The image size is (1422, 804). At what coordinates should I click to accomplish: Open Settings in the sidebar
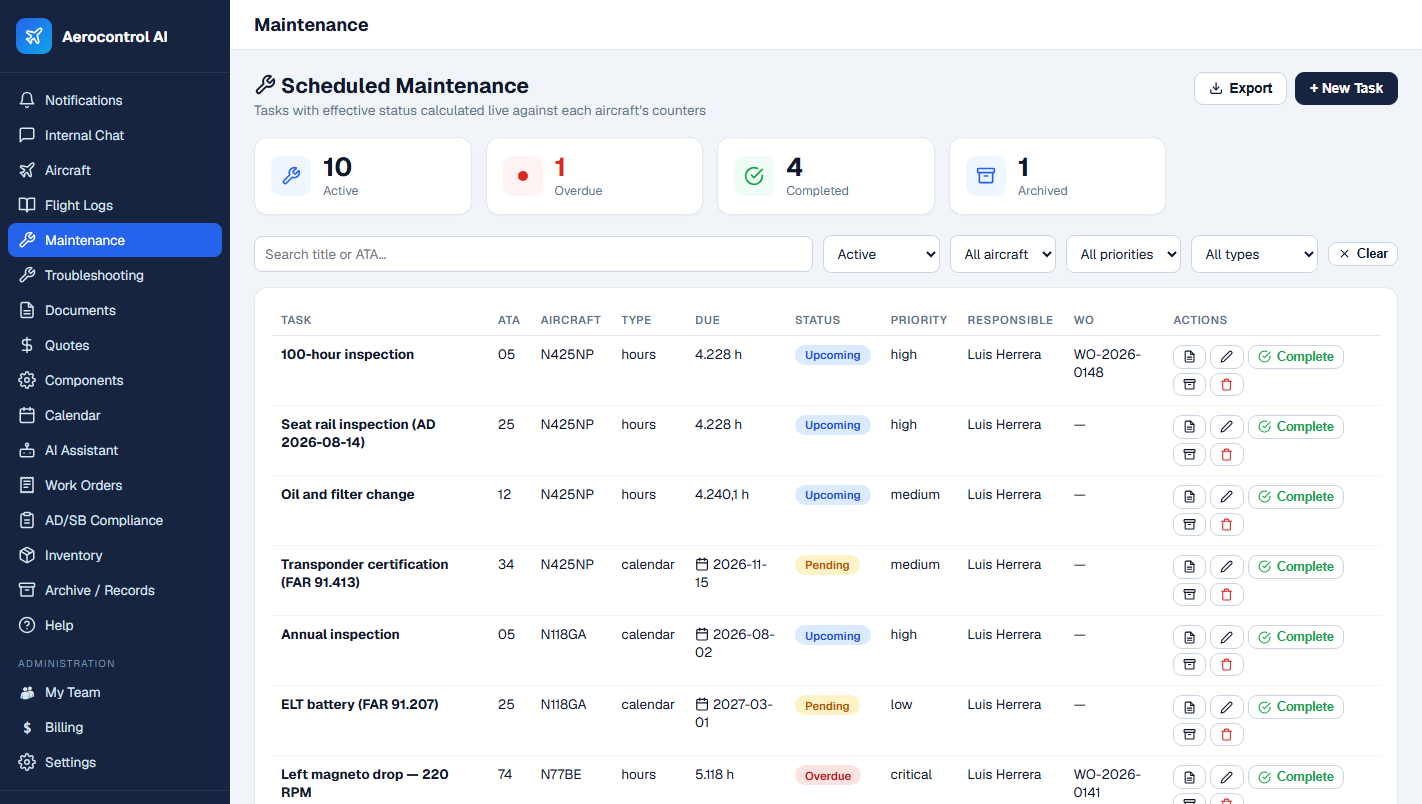pos(115,762)
